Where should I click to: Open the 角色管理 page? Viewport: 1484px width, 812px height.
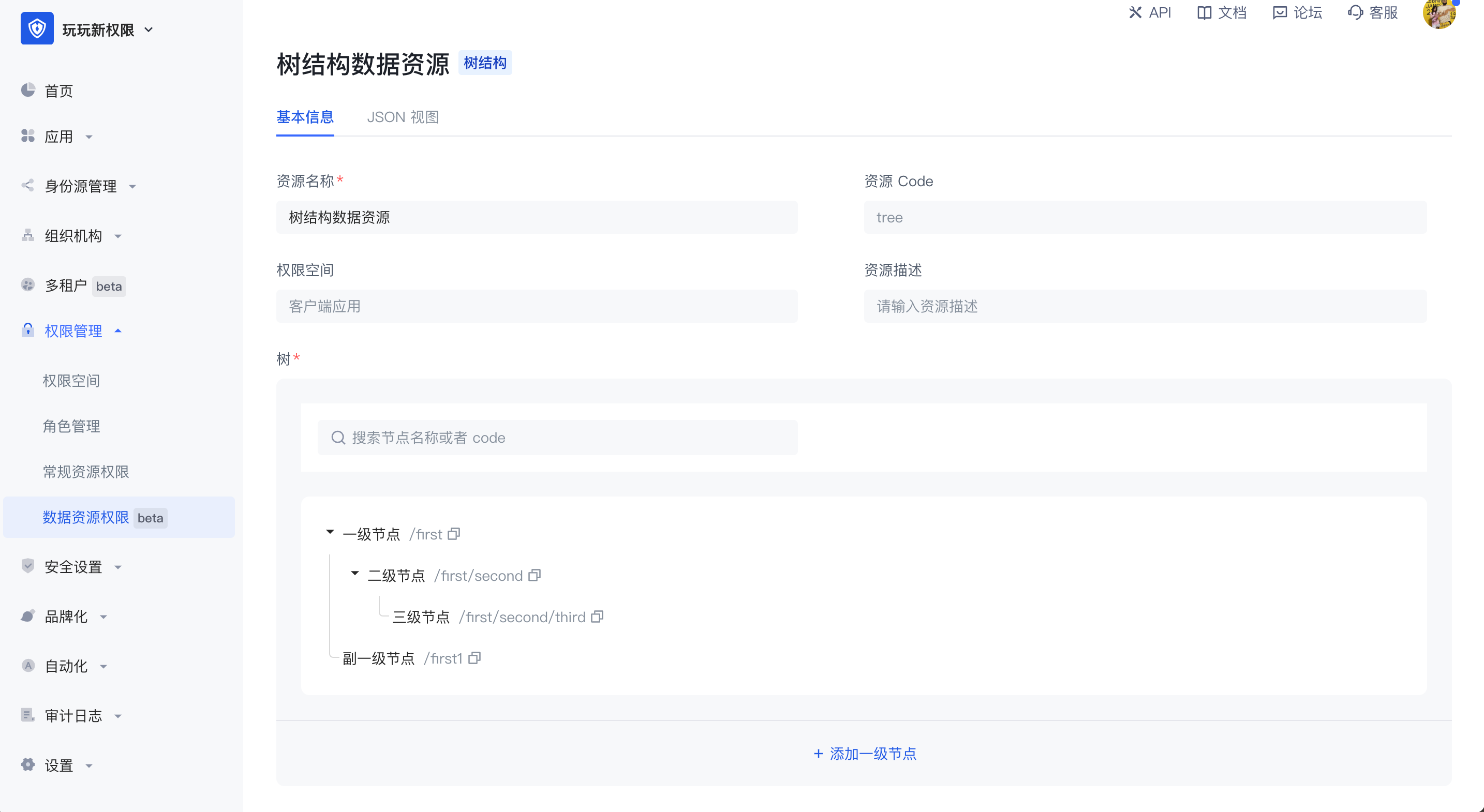(71, 426)
